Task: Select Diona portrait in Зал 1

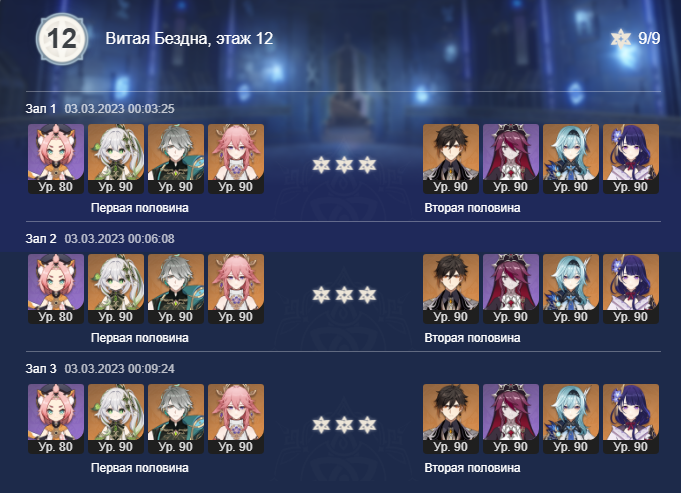Action: coord(56,159)
